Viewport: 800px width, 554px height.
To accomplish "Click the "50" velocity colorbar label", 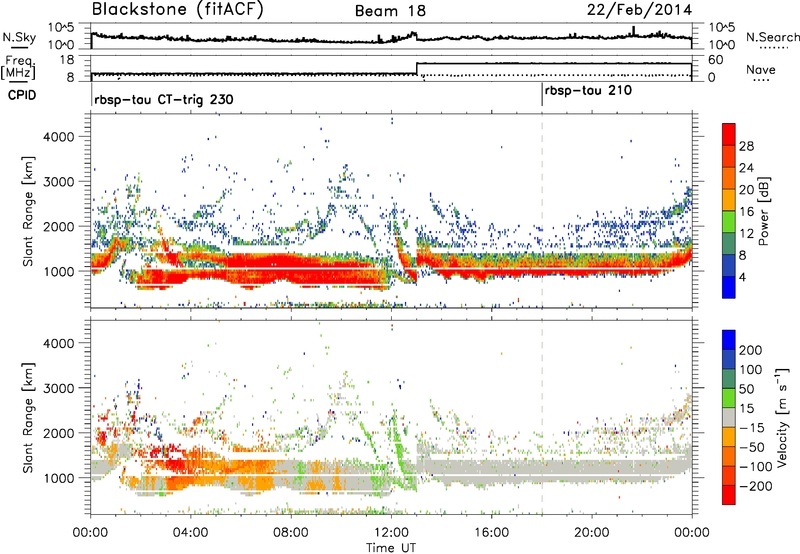I will (x=746, y=389).
